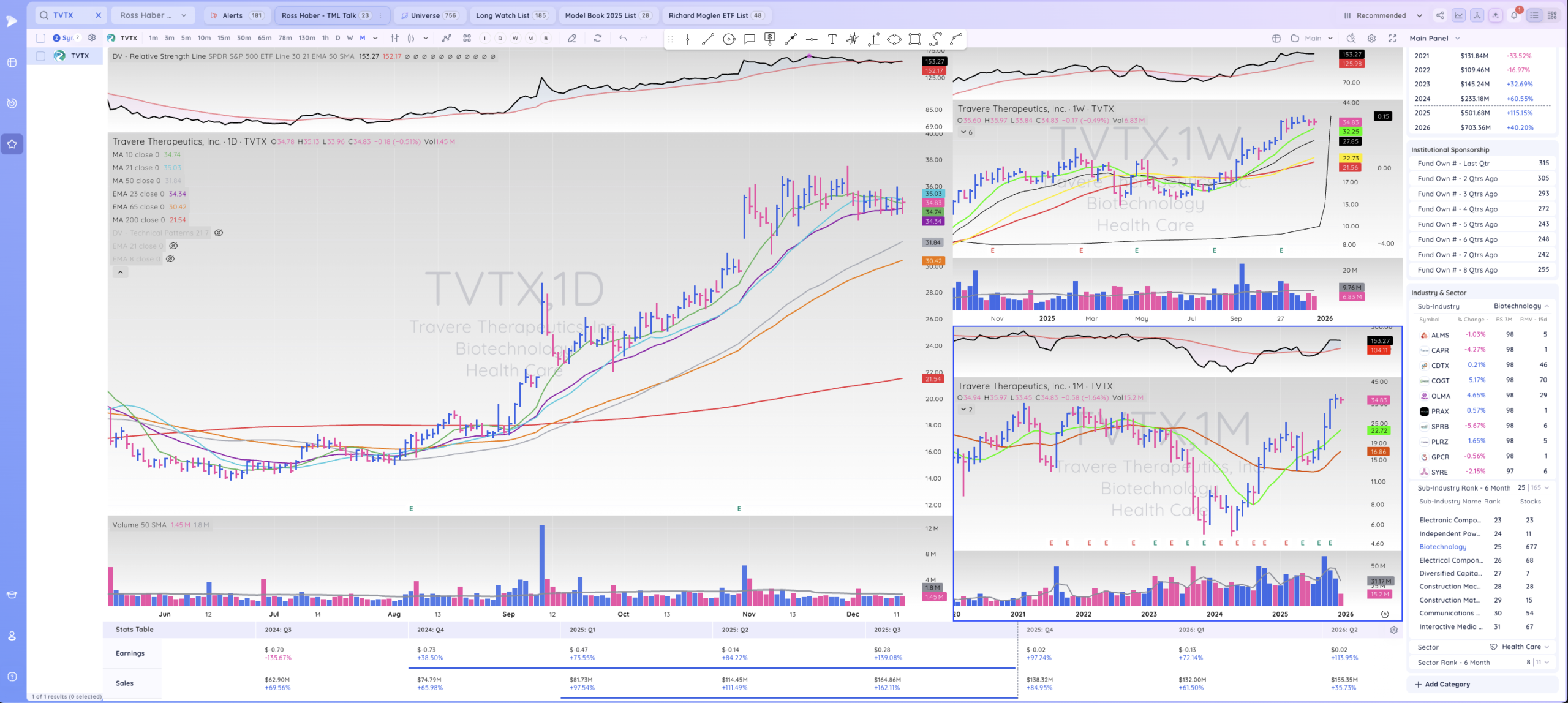This screenshot has height=703, width=1568.
Task: Tick the TVTX row checkbox
Action: tap(40, 56)
